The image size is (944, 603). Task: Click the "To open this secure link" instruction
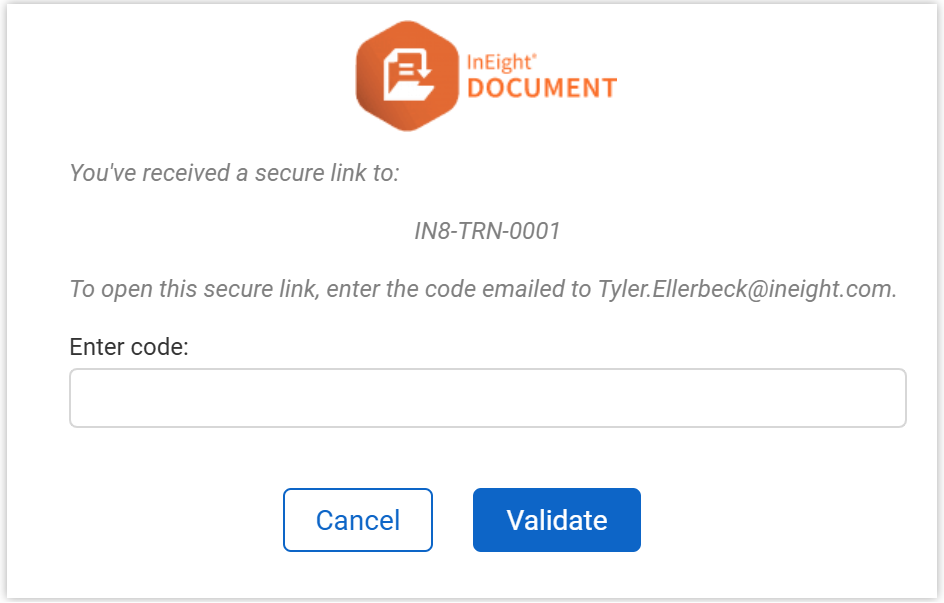tap(181, 289)
